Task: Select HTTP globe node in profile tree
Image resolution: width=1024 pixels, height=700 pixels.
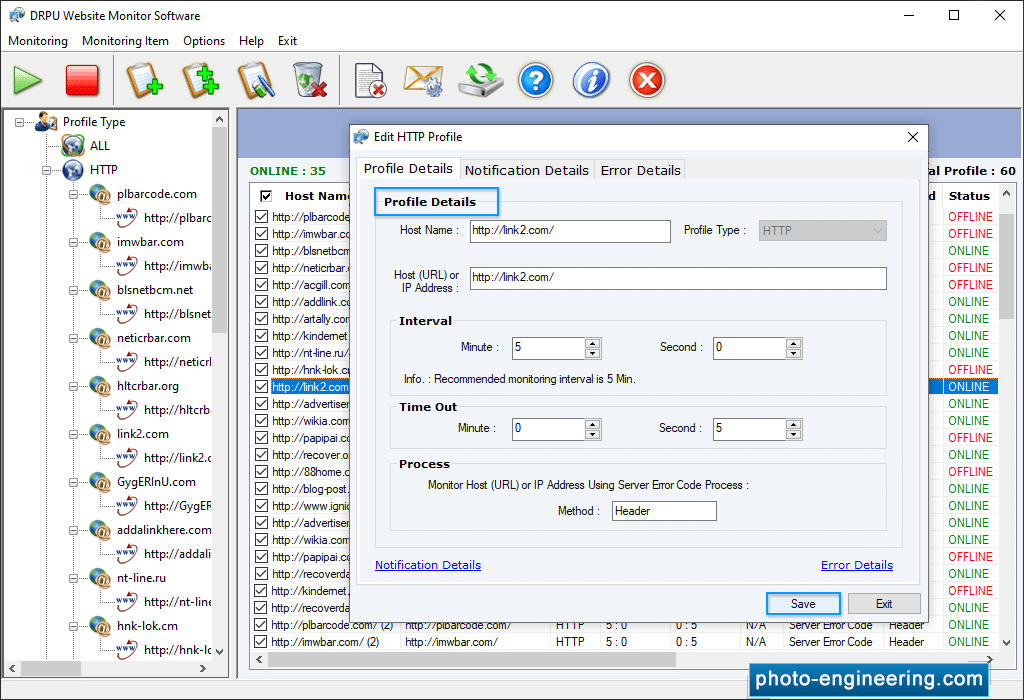Action: (73, 170)
